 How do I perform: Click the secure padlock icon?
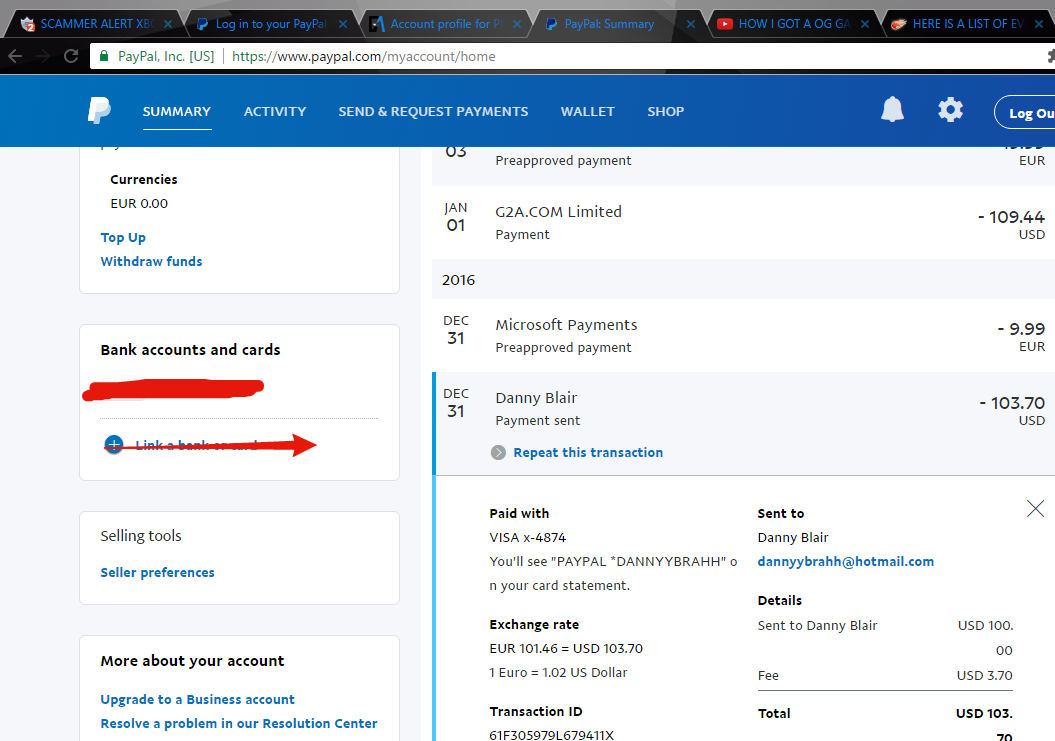click(104, 57)
